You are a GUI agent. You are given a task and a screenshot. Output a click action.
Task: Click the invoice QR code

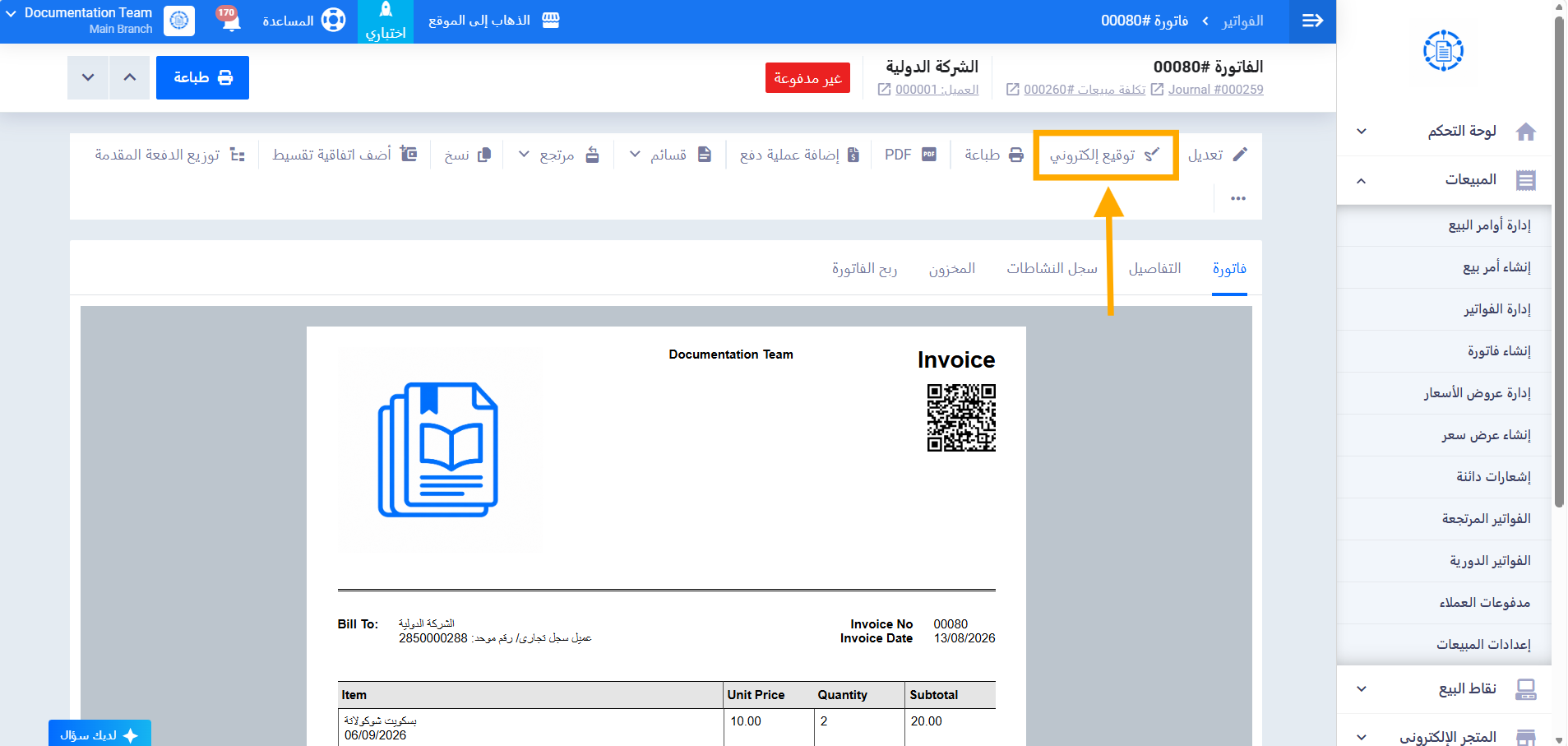click(x=961, y=418)
